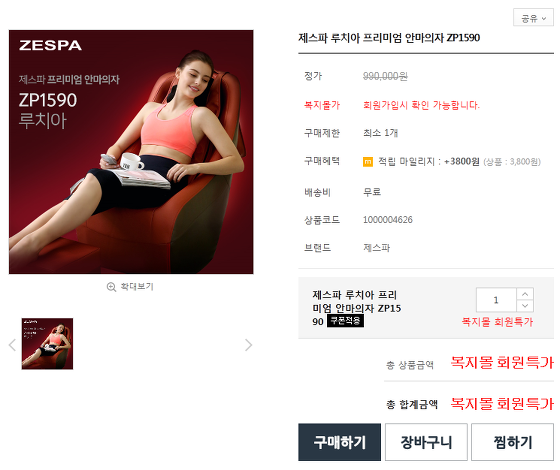This screenshot has width=560, height=470.
Task: Click the 구매하기 buy button
Action: (339, 442)
